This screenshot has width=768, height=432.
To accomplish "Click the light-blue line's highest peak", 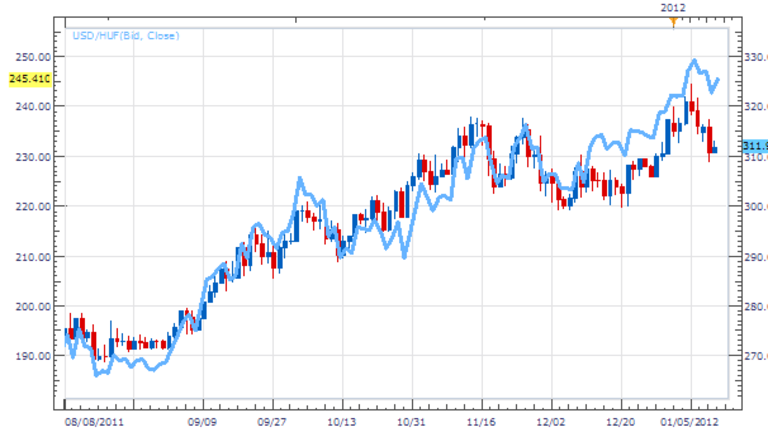I will (695, 61).
